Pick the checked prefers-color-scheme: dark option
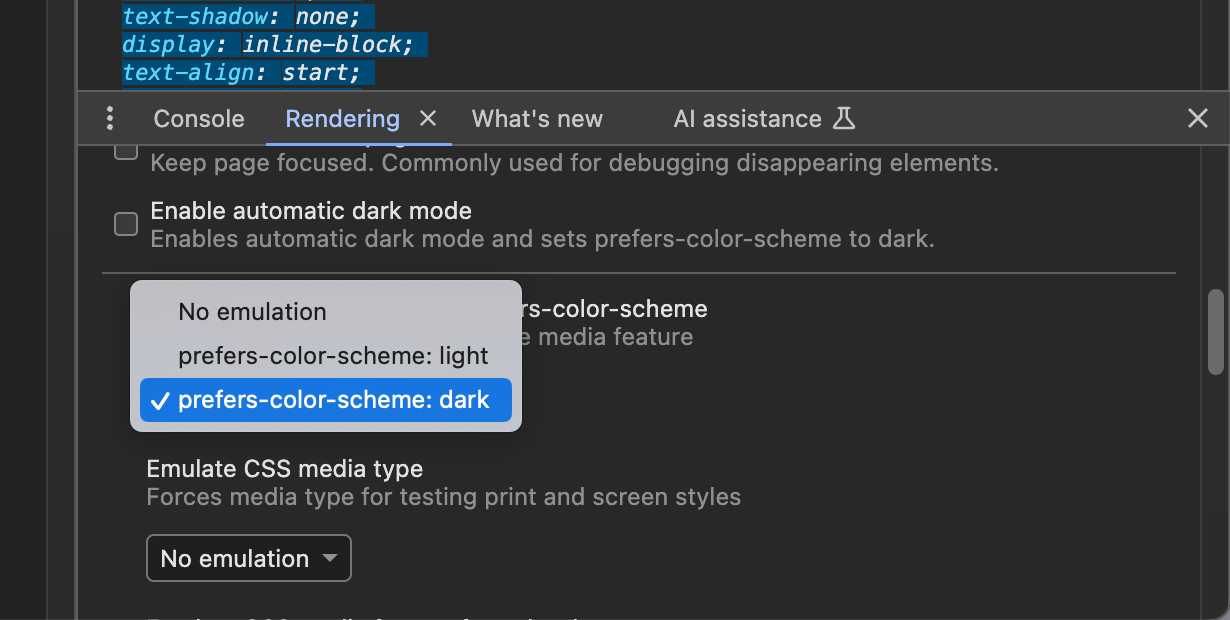Viewport: 1230px width, 620px height. point(333,401)
